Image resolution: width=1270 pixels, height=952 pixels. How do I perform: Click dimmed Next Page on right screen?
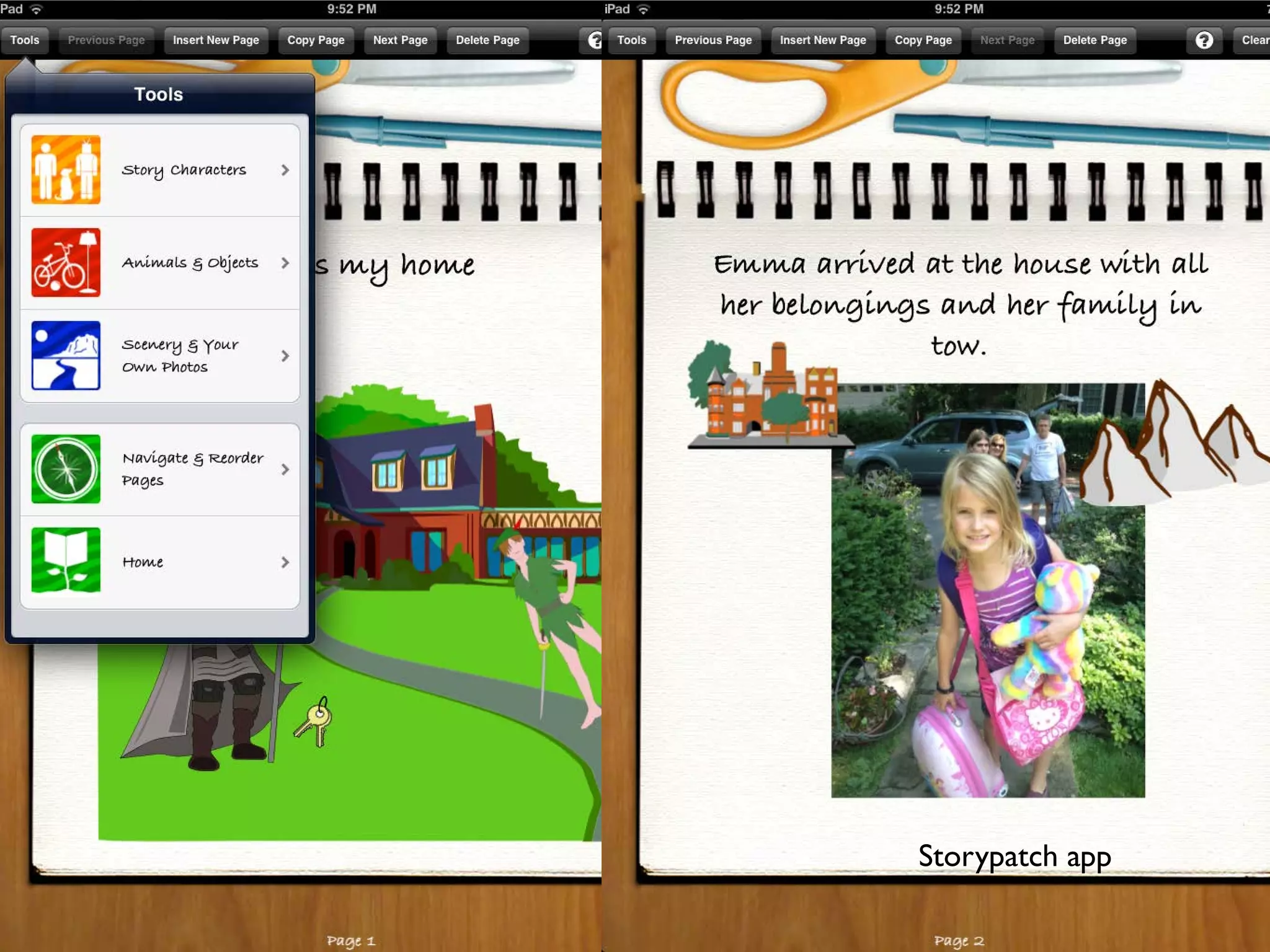(1007, 40)
